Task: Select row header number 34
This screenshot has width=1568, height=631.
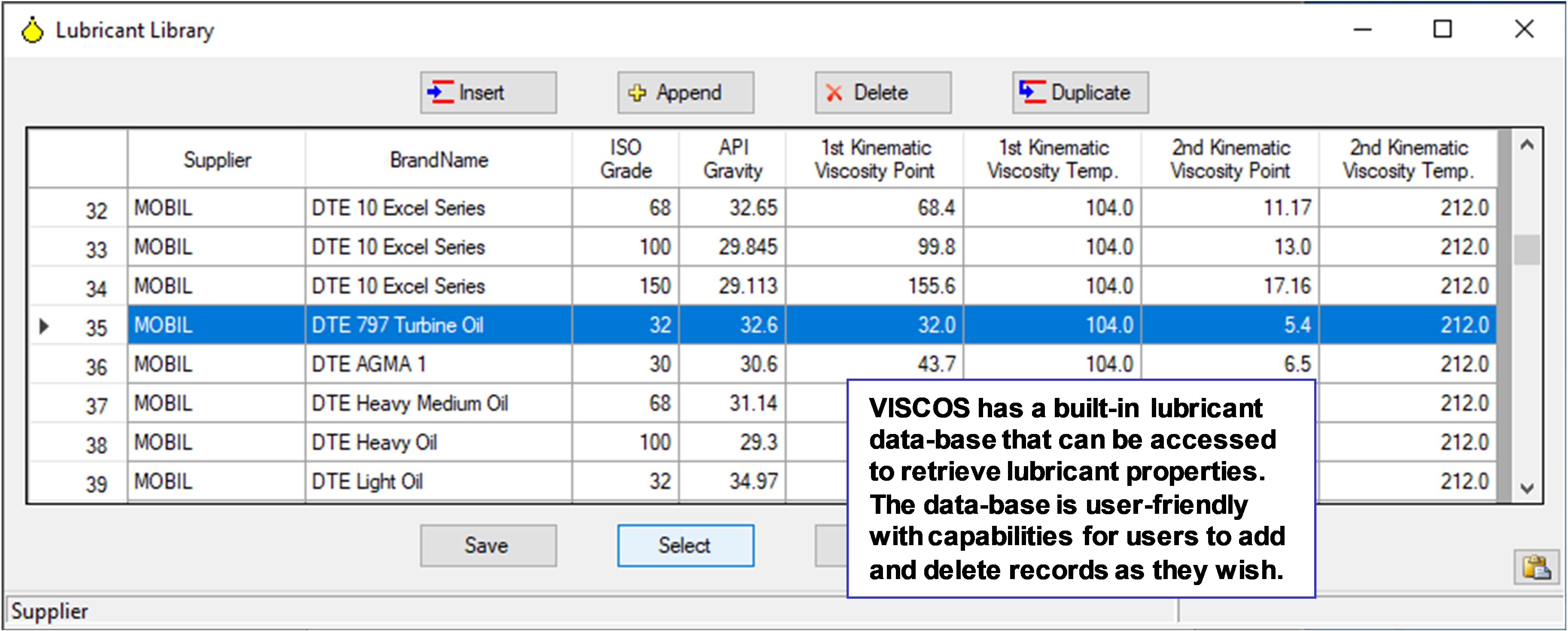Action: pyautogui.click(x=79, y=286)
